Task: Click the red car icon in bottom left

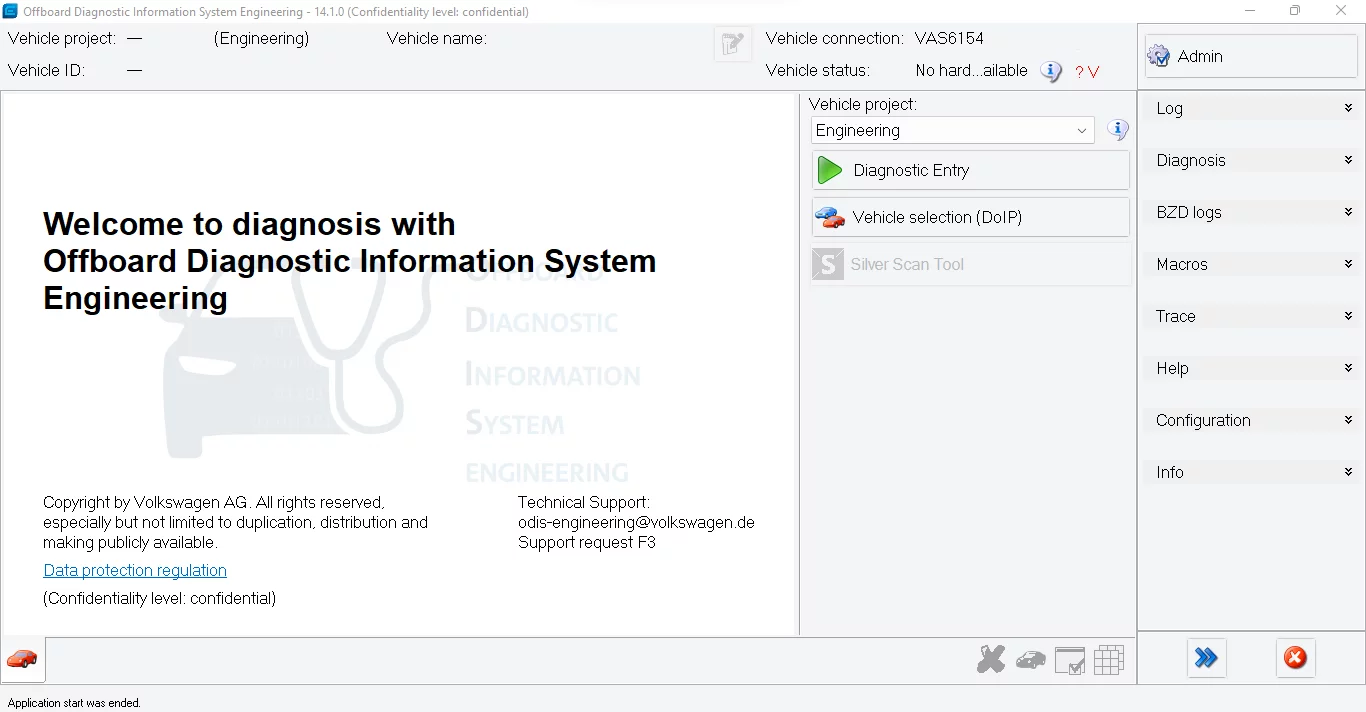Action: pyautogui.click(x=21, y=660)
